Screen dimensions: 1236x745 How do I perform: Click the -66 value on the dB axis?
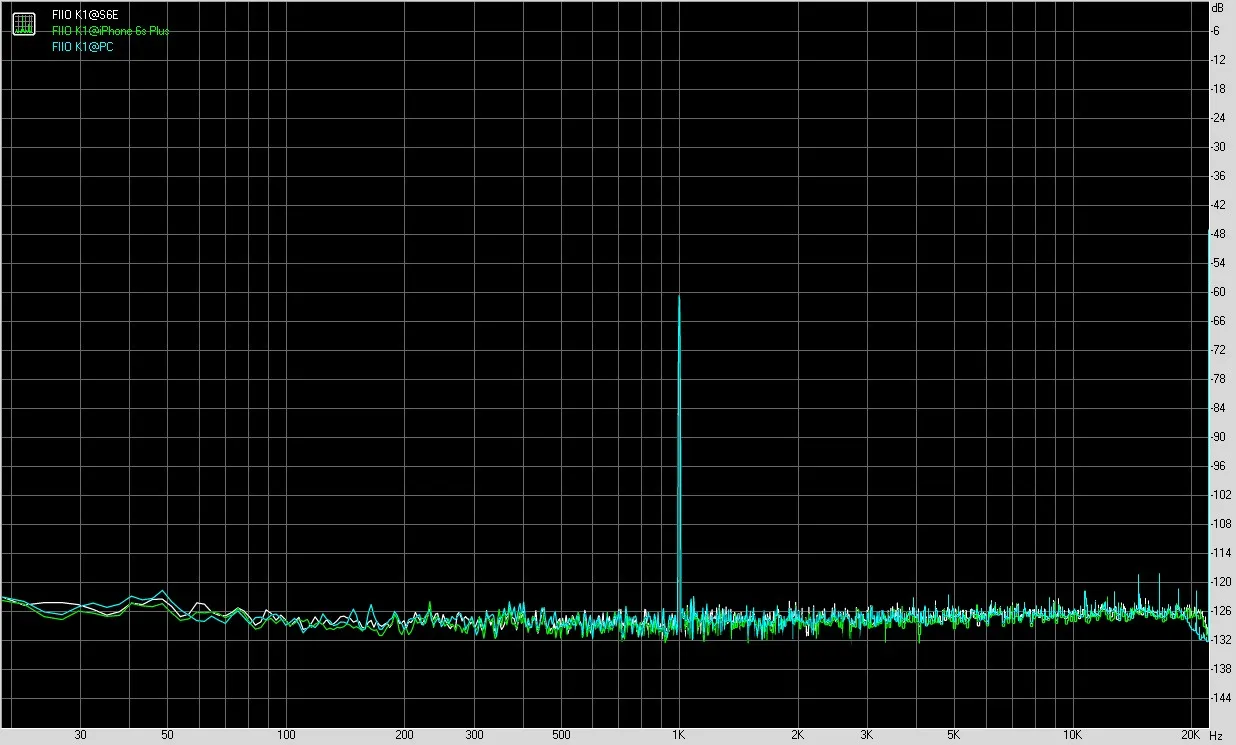[1218, 321]
